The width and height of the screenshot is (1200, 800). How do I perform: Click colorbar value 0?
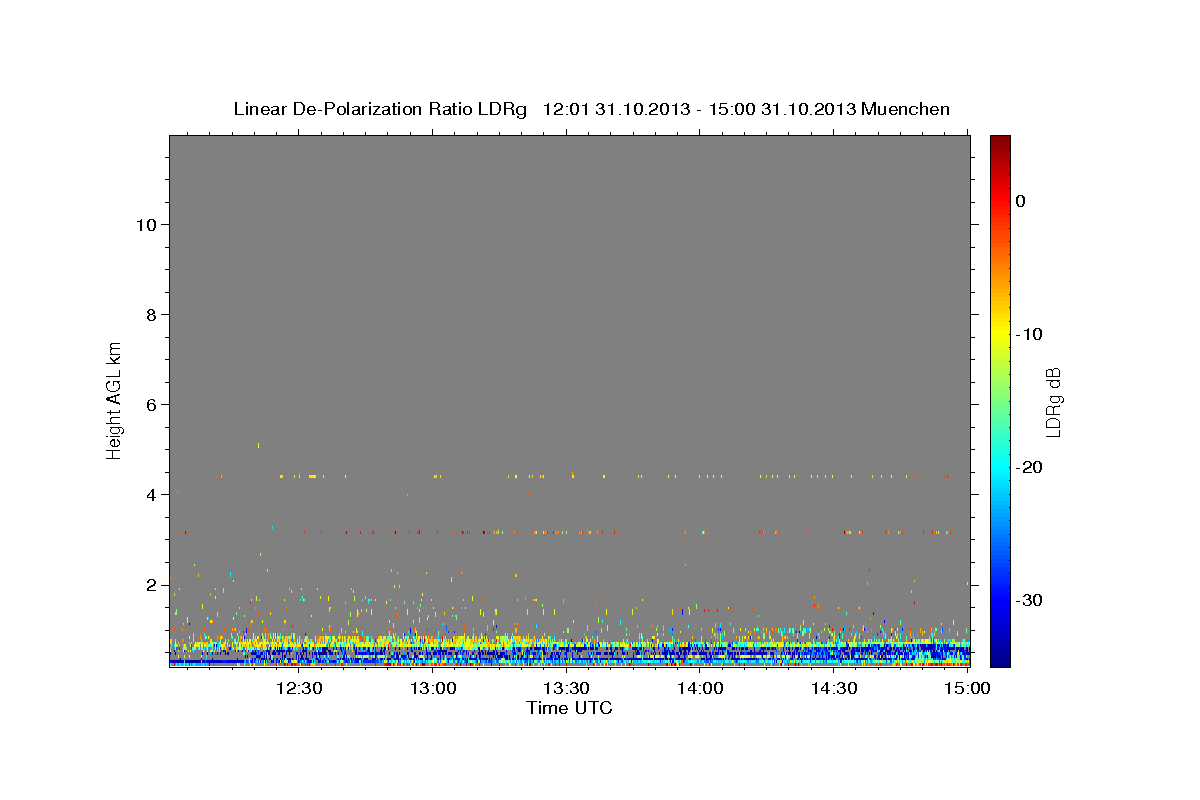pyautogui.click(x=1020, y=201)
